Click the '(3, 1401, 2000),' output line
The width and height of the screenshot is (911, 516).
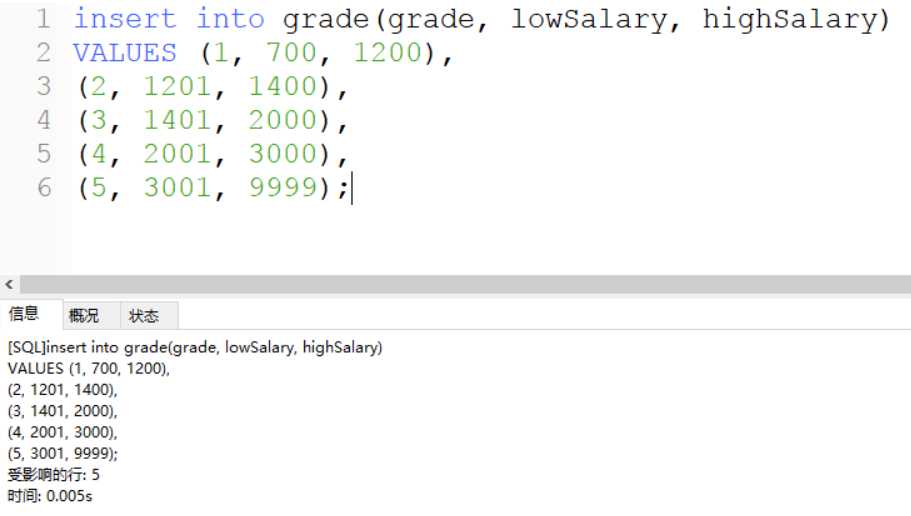[62, 411]
